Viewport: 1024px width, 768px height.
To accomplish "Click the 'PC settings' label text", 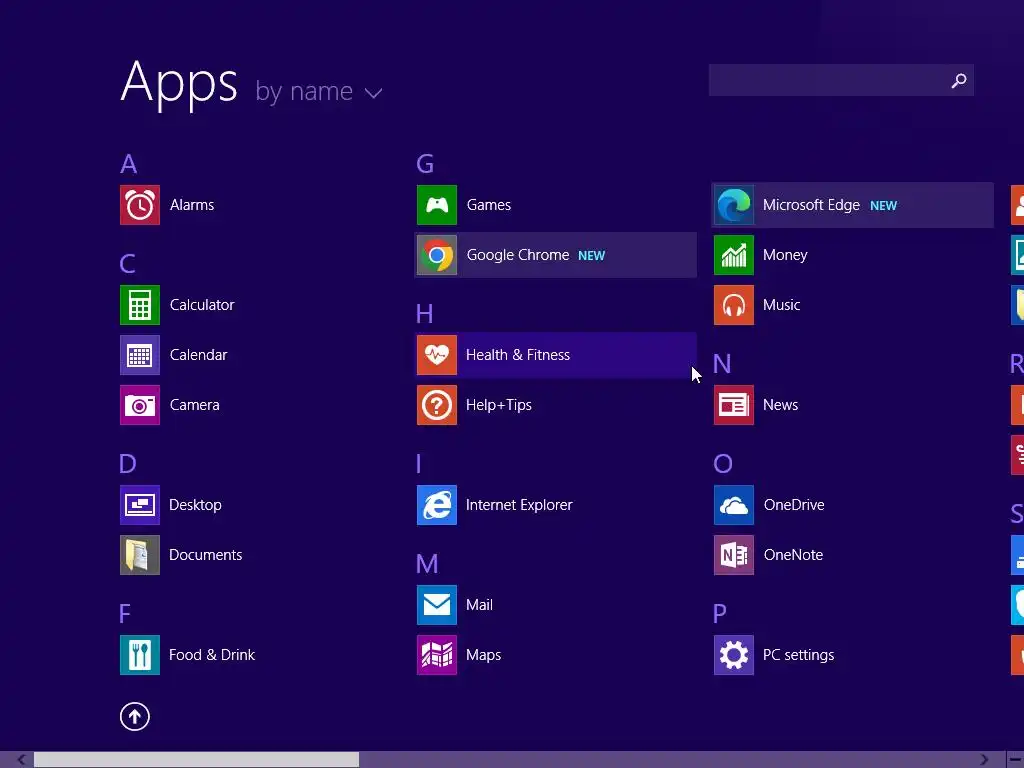I will tap(799, 655).
